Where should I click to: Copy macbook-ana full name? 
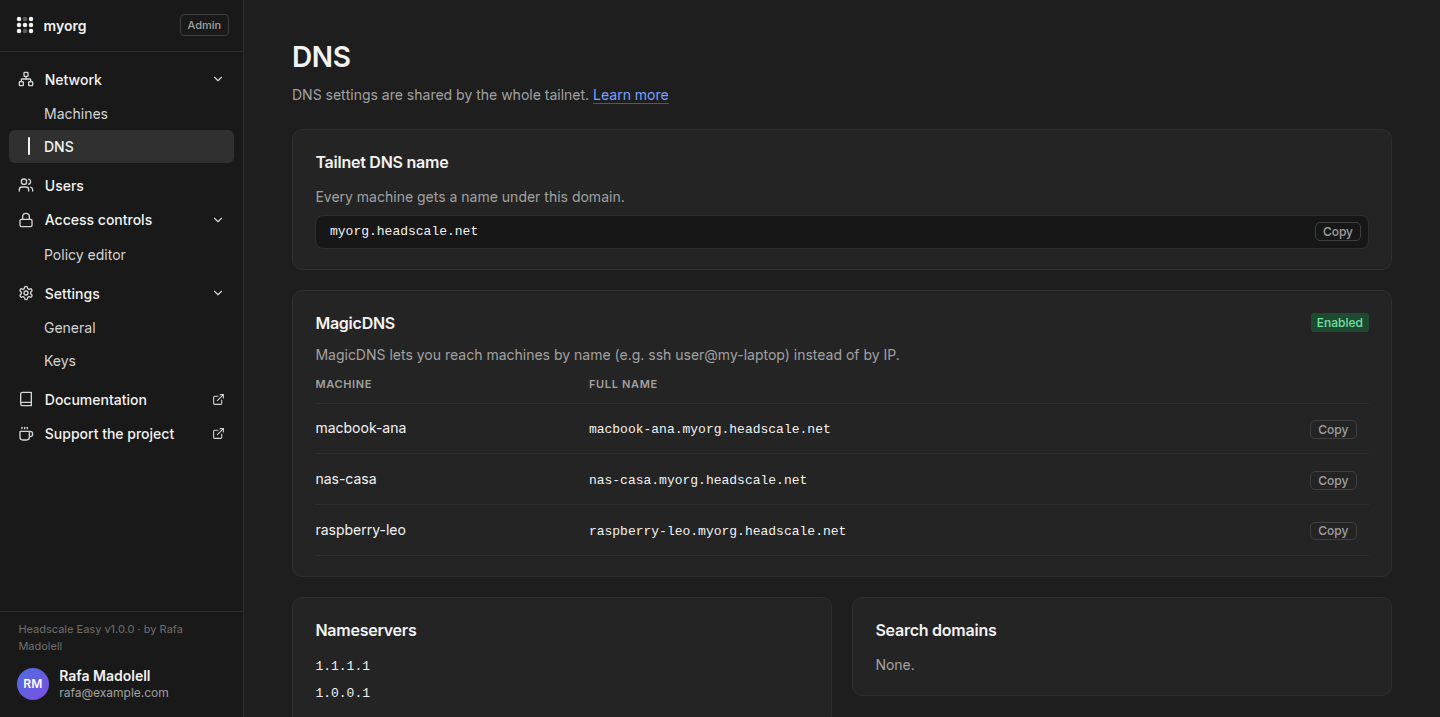(1333, 430)
